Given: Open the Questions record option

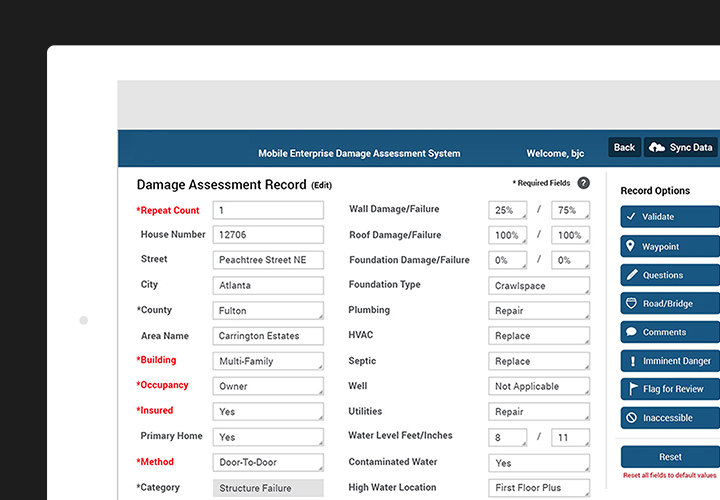Looking at the screenshot, I should click(670, 275).
